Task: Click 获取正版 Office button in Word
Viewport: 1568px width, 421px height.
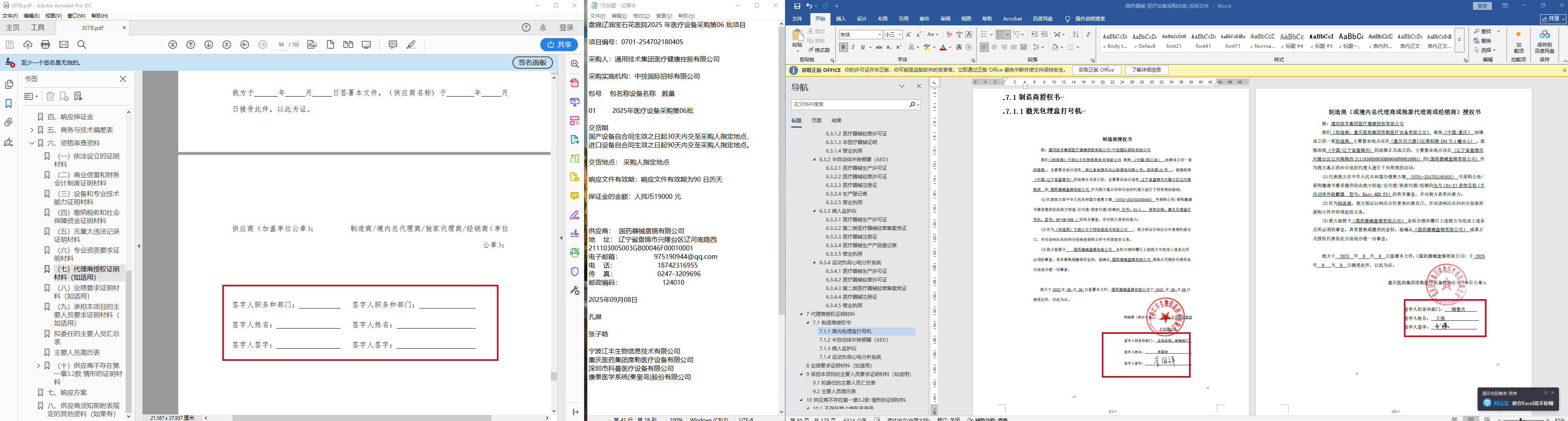Action: [x=1096, y=70]
